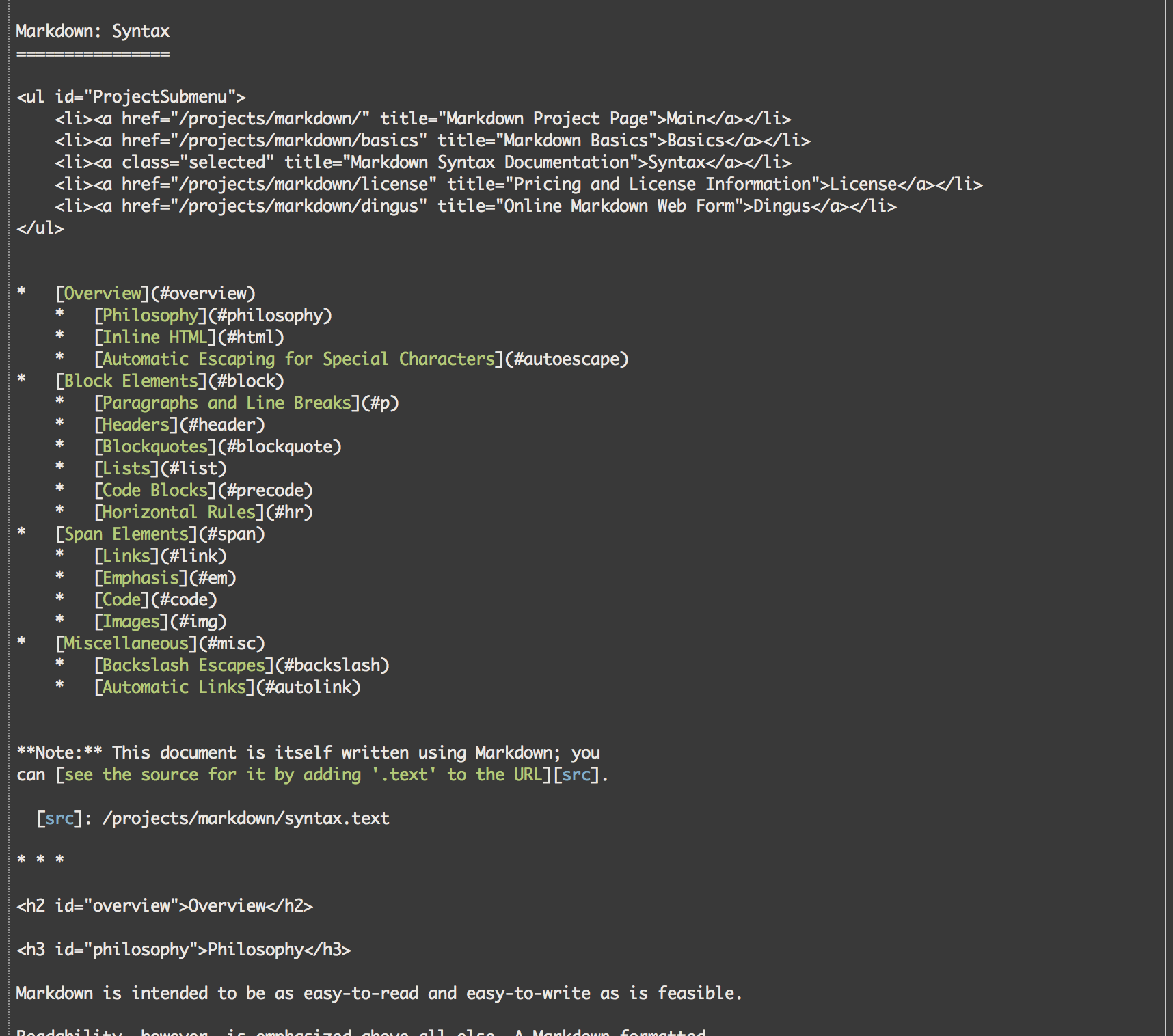This screenshot has width=1173, height=1036.
Task: Click the [Lists] link text
Action: [x=126, y=469]
